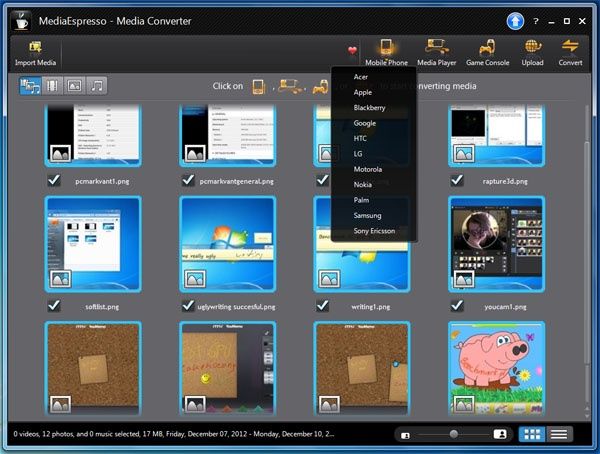Uncheck uglywriting succesful.png
600x454 pixels.
coord(188,305)
